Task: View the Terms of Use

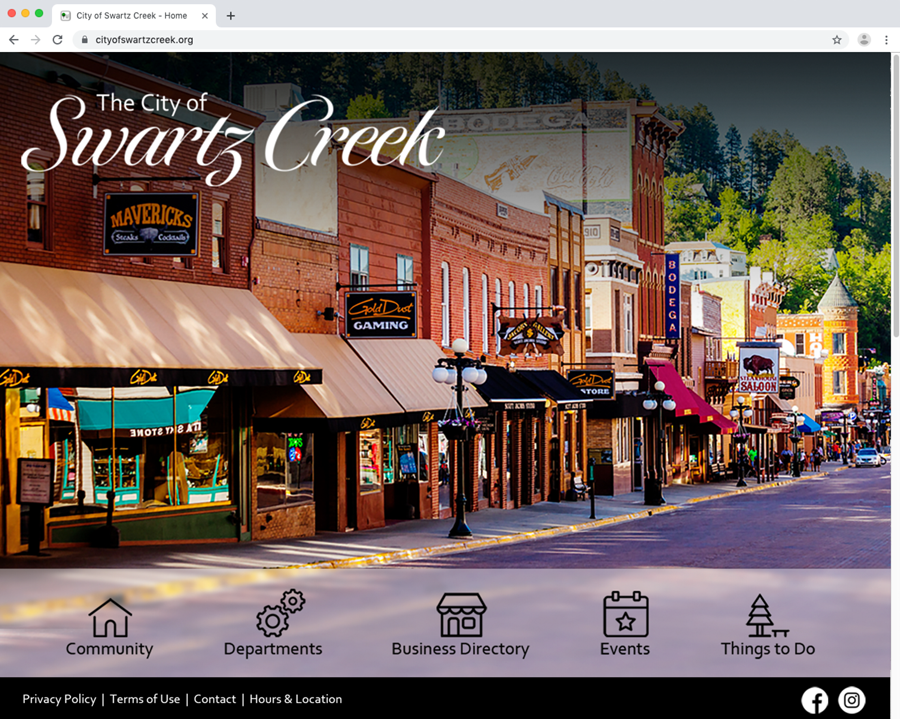Action: click(x=144, y=699)
